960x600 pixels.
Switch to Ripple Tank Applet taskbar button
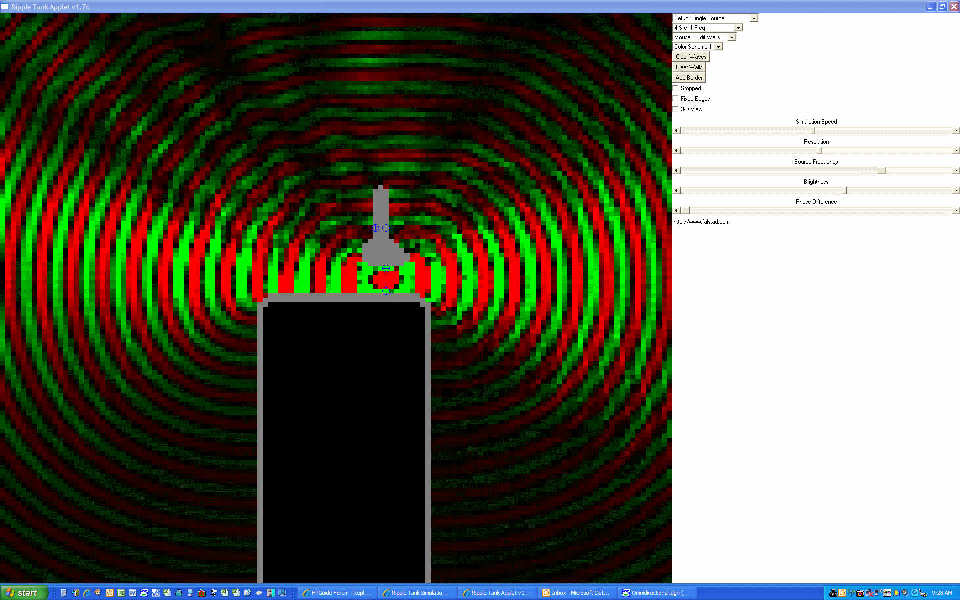(x=497, y=593)
